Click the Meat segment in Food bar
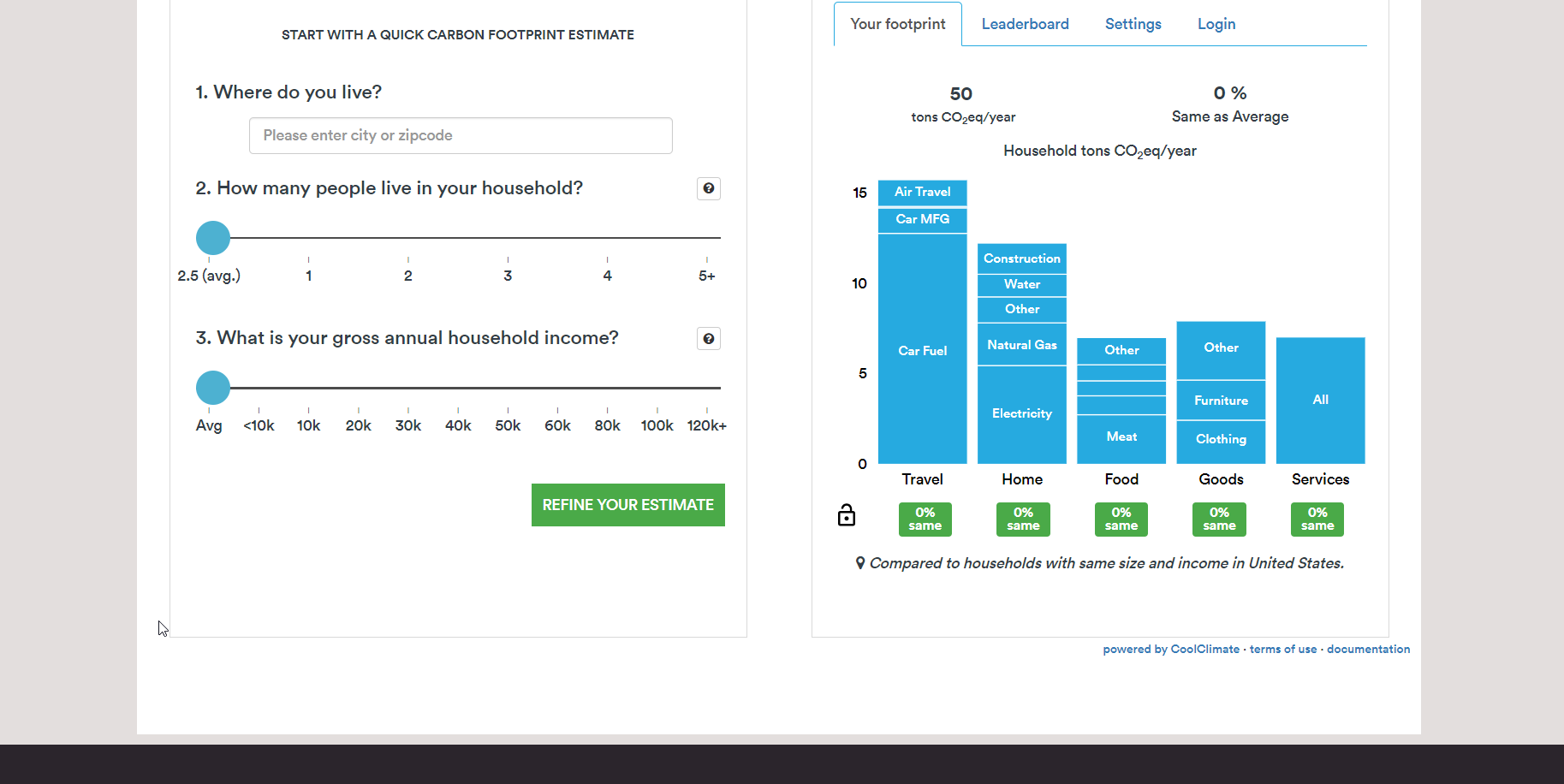Viewport: 1564px width, 784px height. [1121, 437]
